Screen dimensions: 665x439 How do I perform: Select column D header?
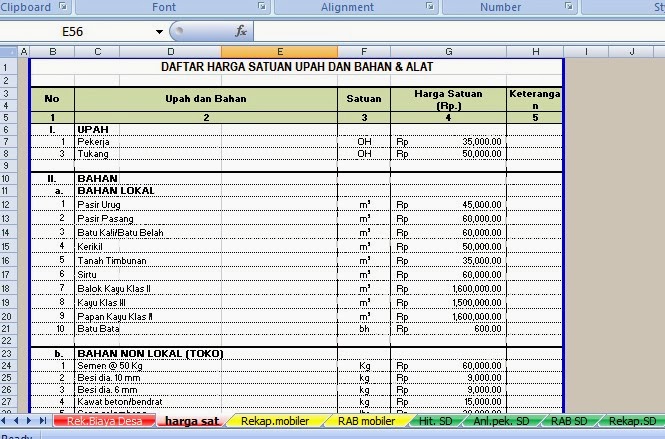pyautogui.click(x=170, y=52)
